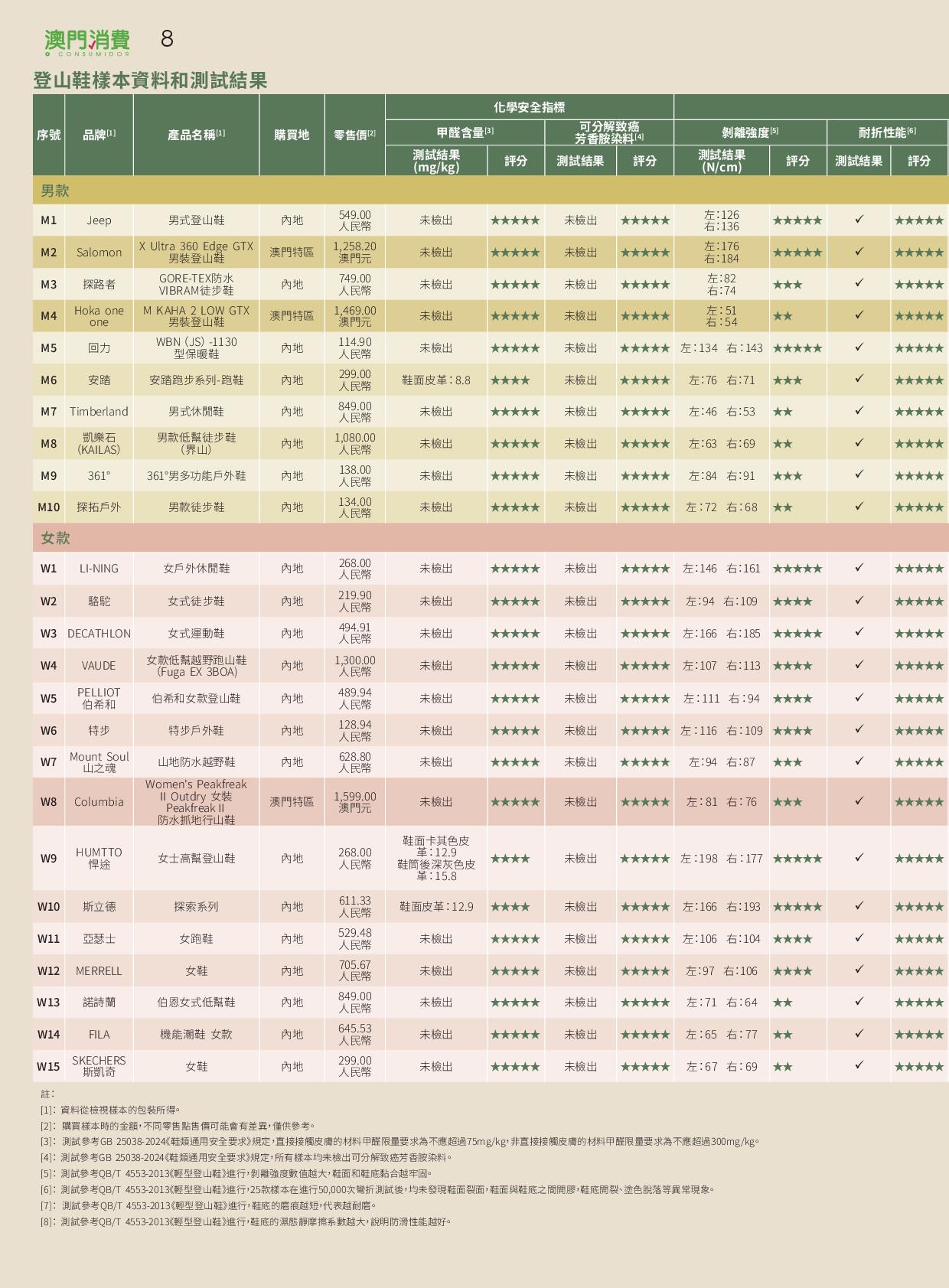This screenshot has width=949, height=1288.
Task: Click footnote [3] about GB 25038-2024 formaldehyde limits
Action: pyautogui.click(x=399, y=1142)
